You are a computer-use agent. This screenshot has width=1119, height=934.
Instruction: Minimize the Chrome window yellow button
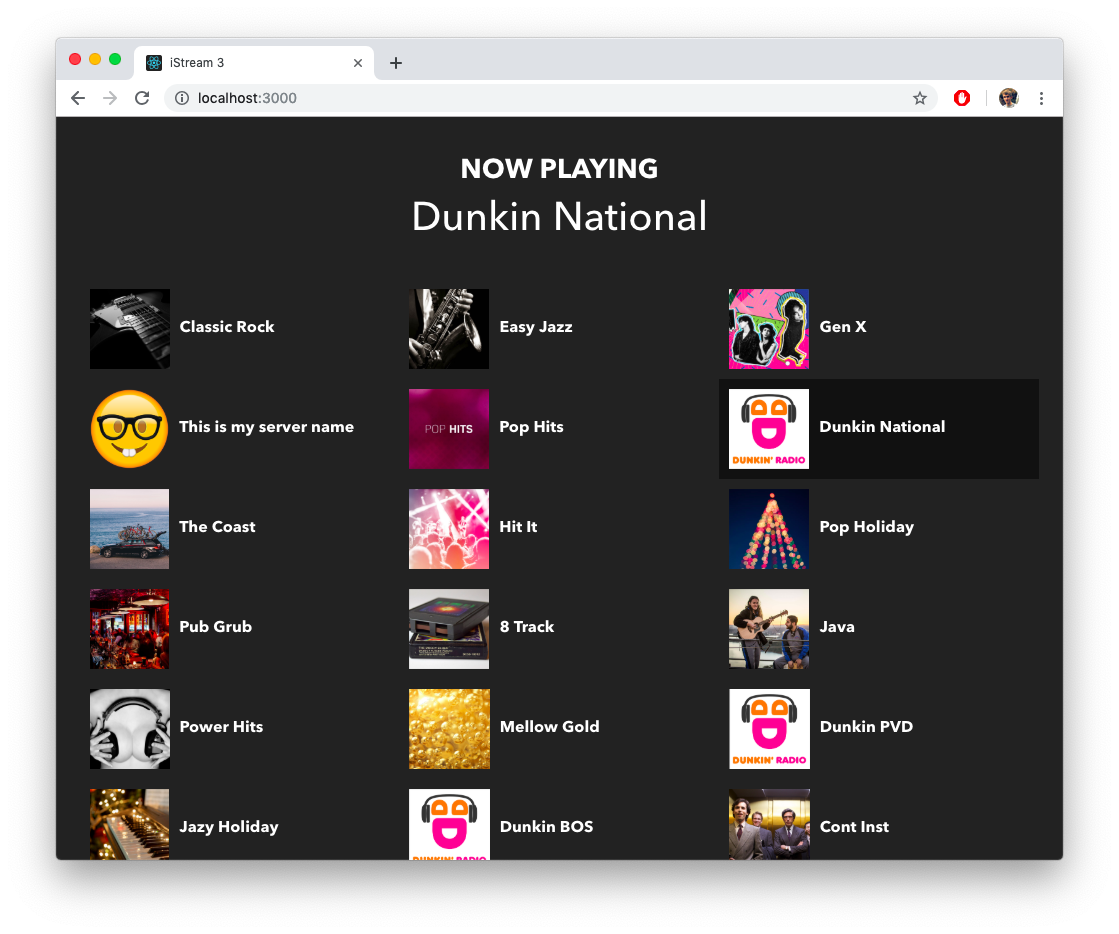[x=95, y=59]
